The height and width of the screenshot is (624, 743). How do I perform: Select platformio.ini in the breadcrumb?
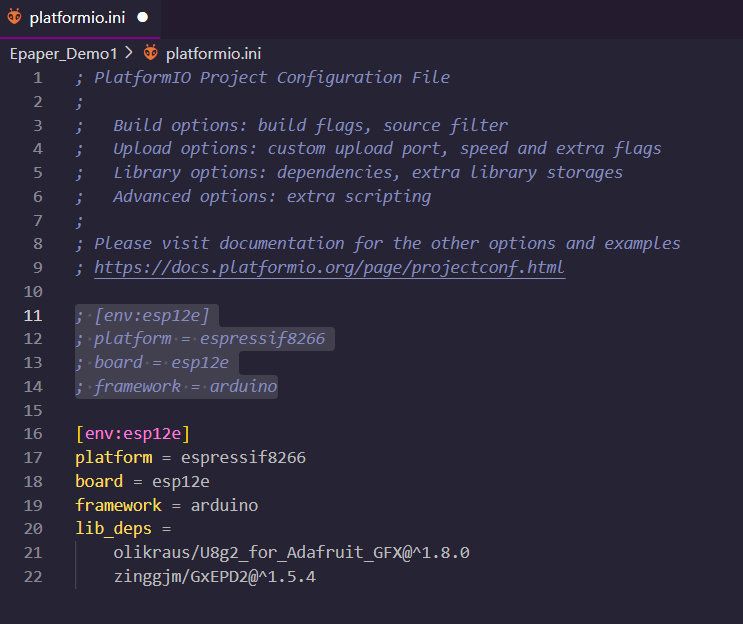(x=213, y=54)
